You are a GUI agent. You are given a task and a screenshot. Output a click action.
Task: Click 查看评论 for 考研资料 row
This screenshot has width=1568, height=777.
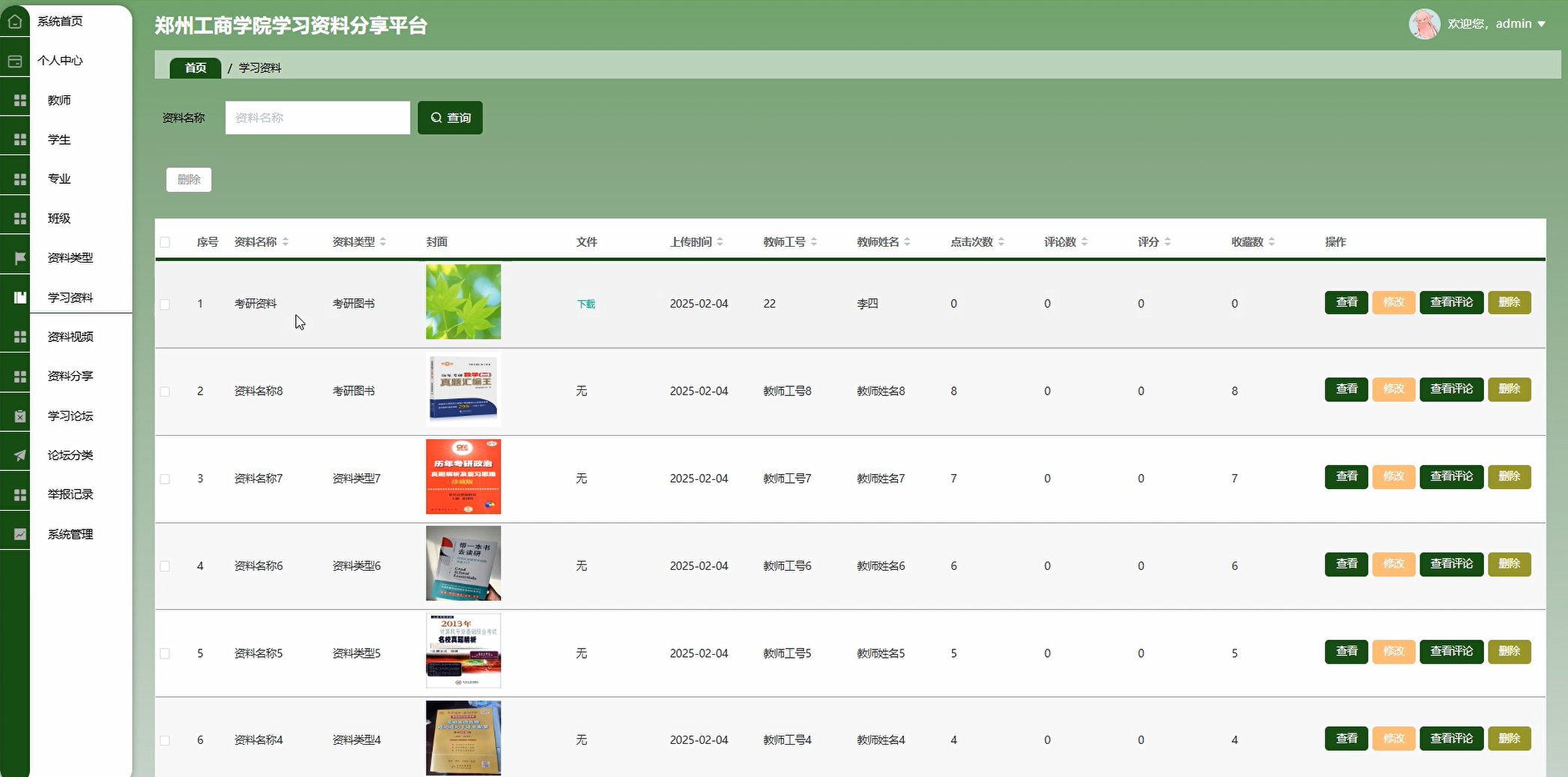click(x=1451, y=302)
